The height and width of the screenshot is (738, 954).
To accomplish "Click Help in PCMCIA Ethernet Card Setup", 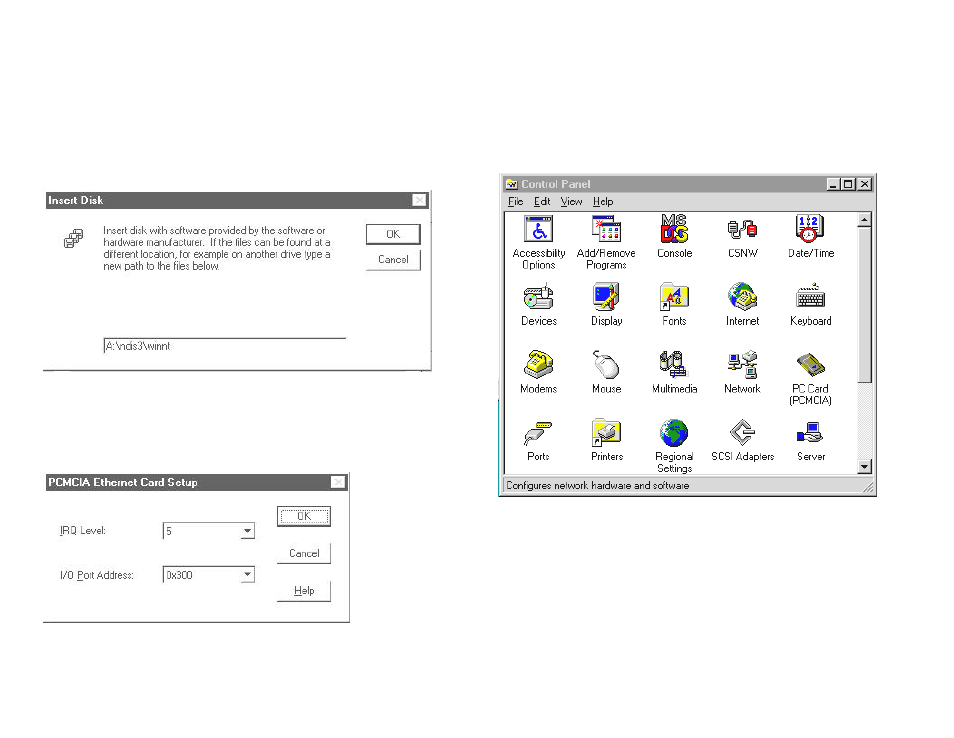I will [304, 591].
